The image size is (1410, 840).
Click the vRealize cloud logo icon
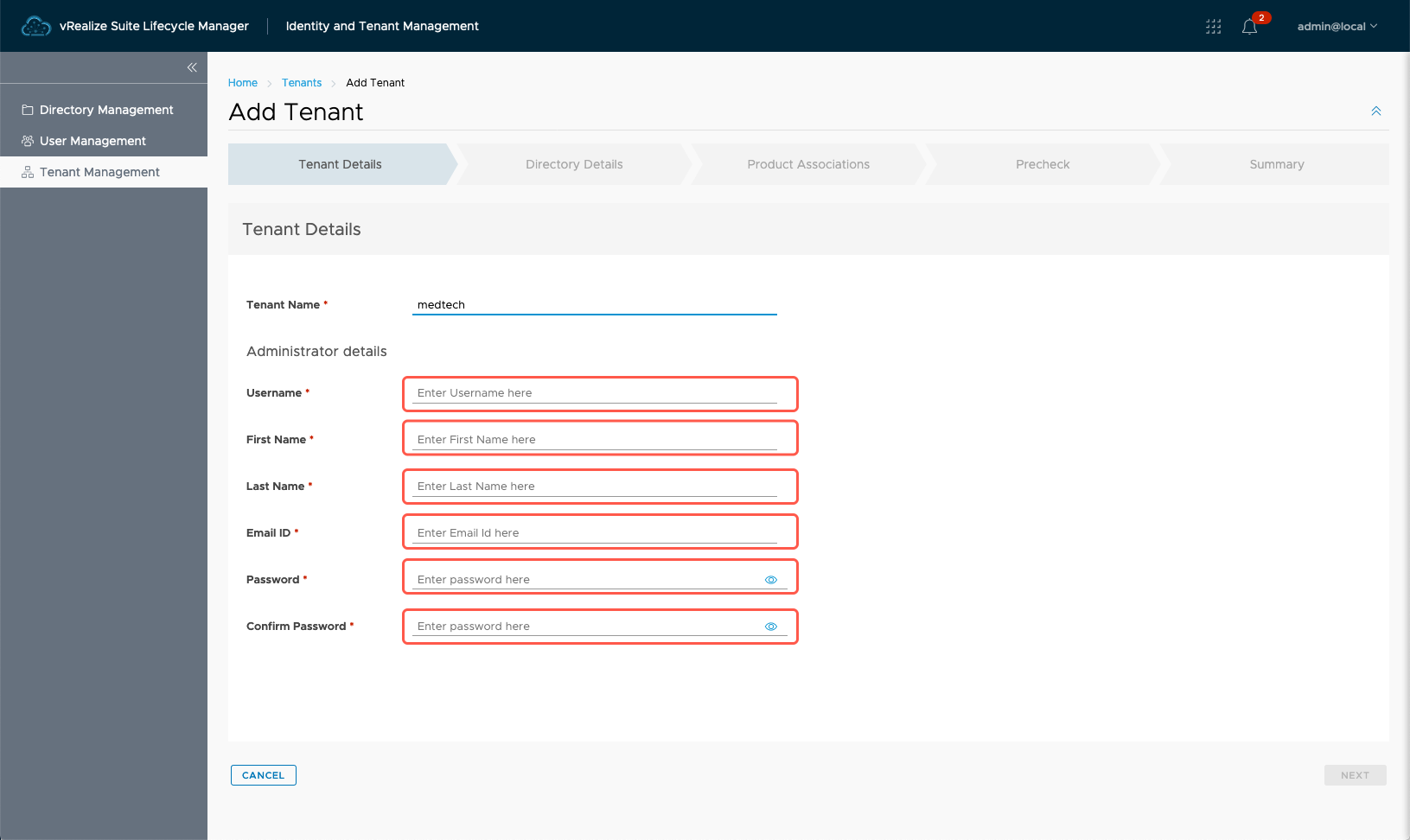tap(35, 26)
